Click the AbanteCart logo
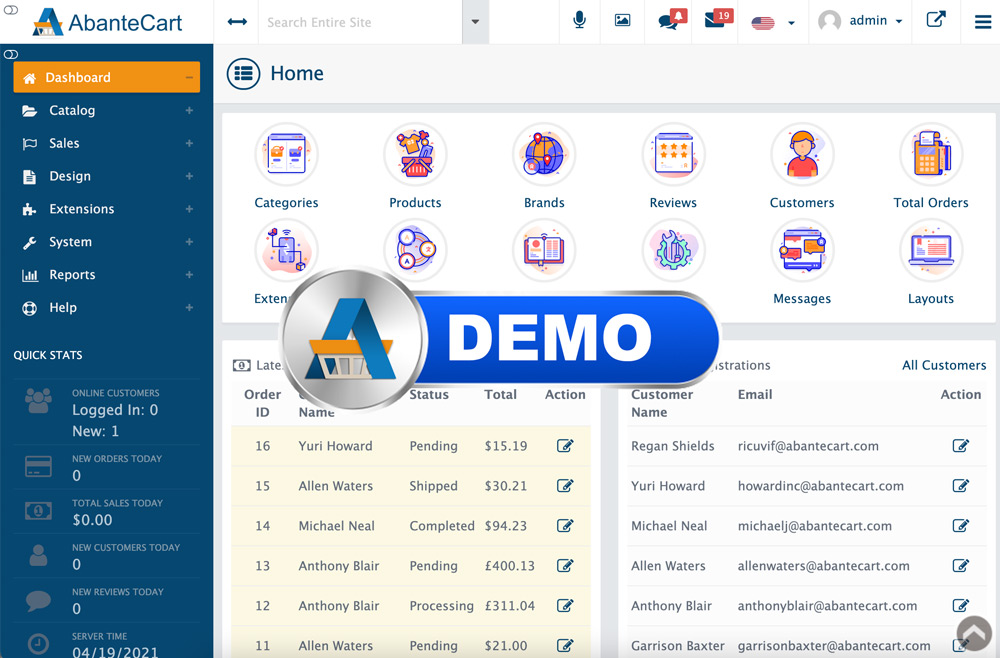 click(x=107, y=22)
